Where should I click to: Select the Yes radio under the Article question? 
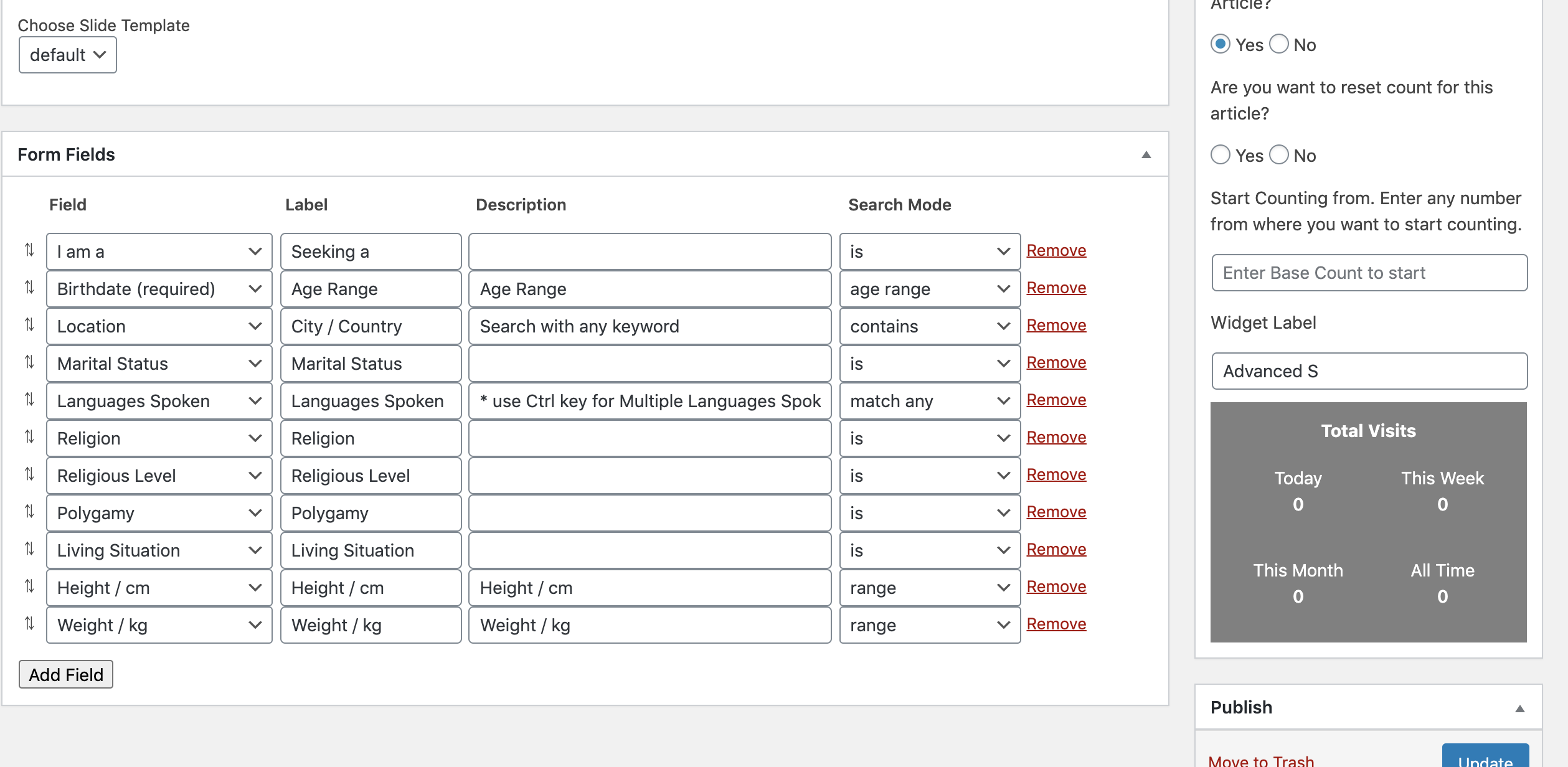tap(1220, 44)
